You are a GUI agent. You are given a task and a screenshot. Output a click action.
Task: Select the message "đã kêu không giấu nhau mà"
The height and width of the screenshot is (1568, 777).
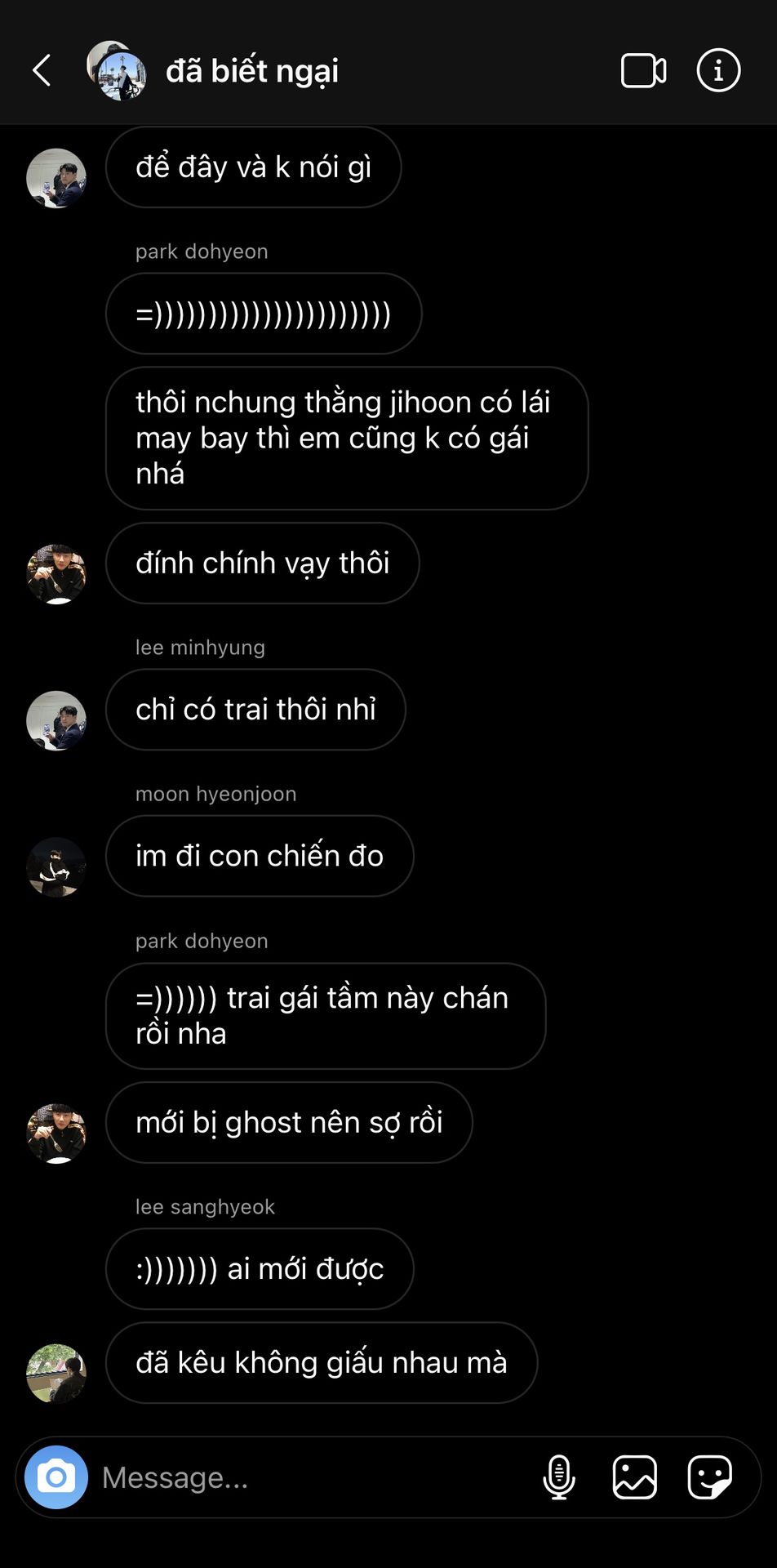322,1362
